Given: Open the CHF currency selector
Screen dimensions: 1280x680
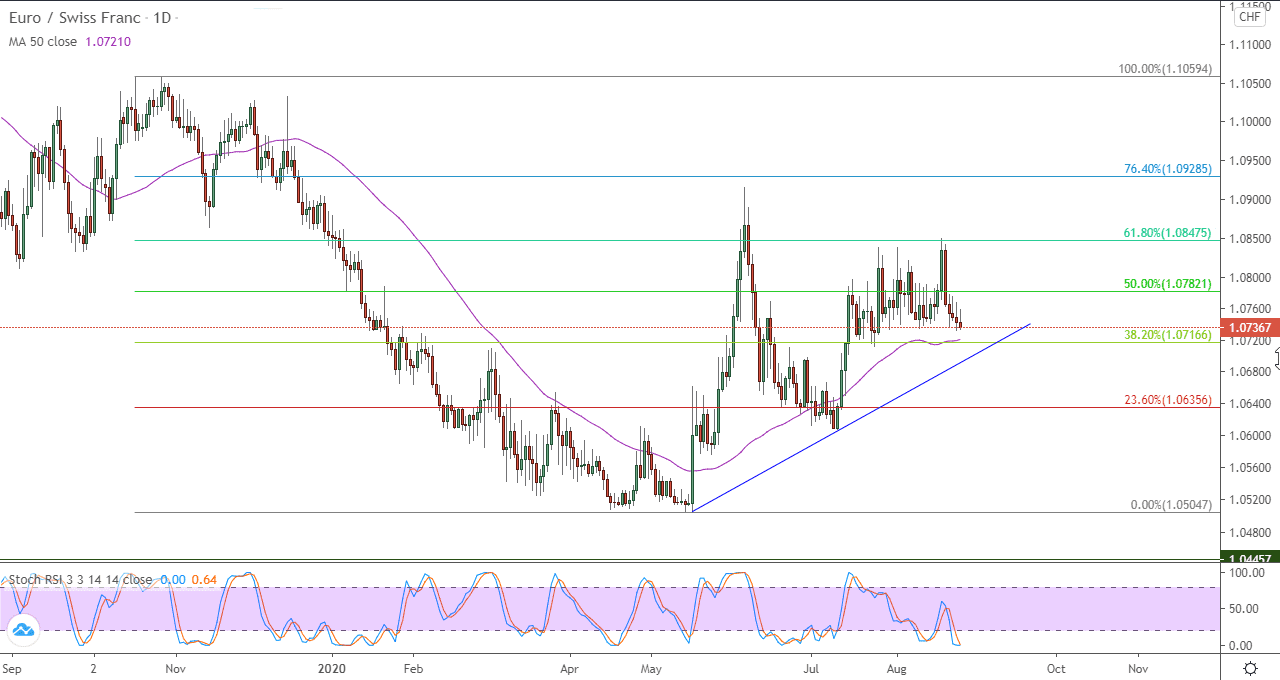Looking at the screenshot, I should (x=1250, y=16).
